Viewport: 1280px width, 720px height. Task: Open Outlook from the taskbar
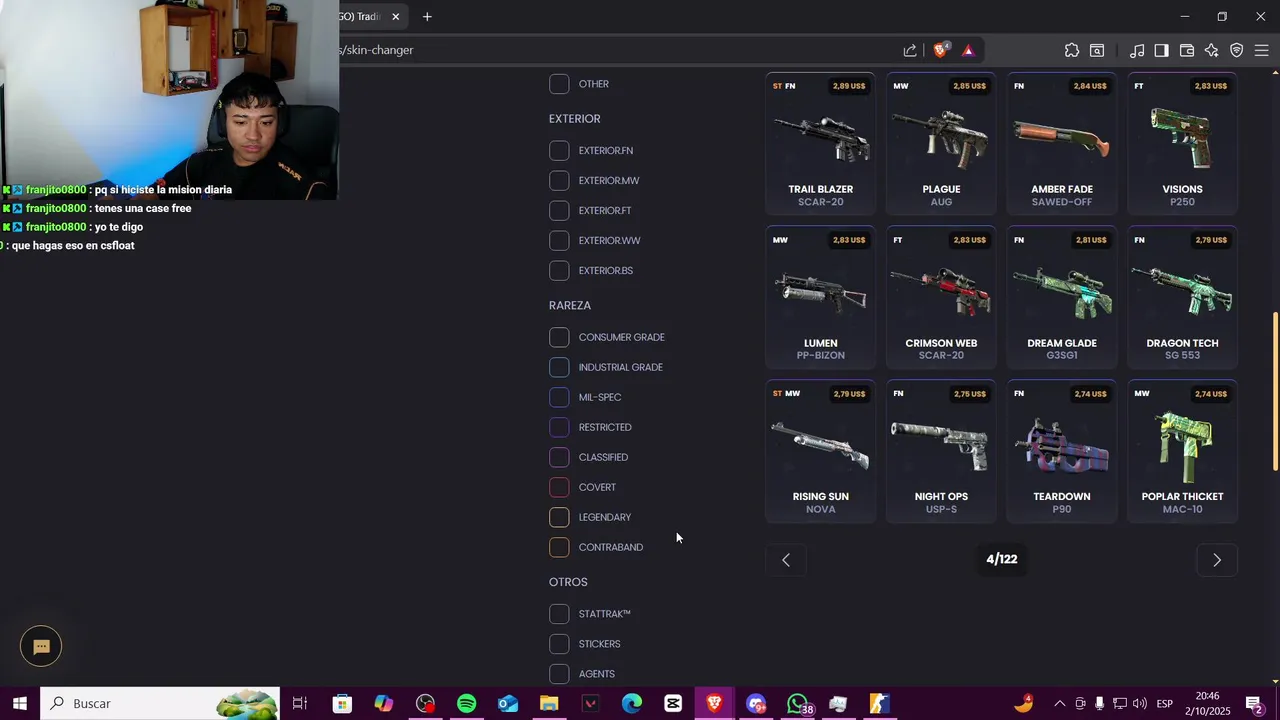coord(508,704)
